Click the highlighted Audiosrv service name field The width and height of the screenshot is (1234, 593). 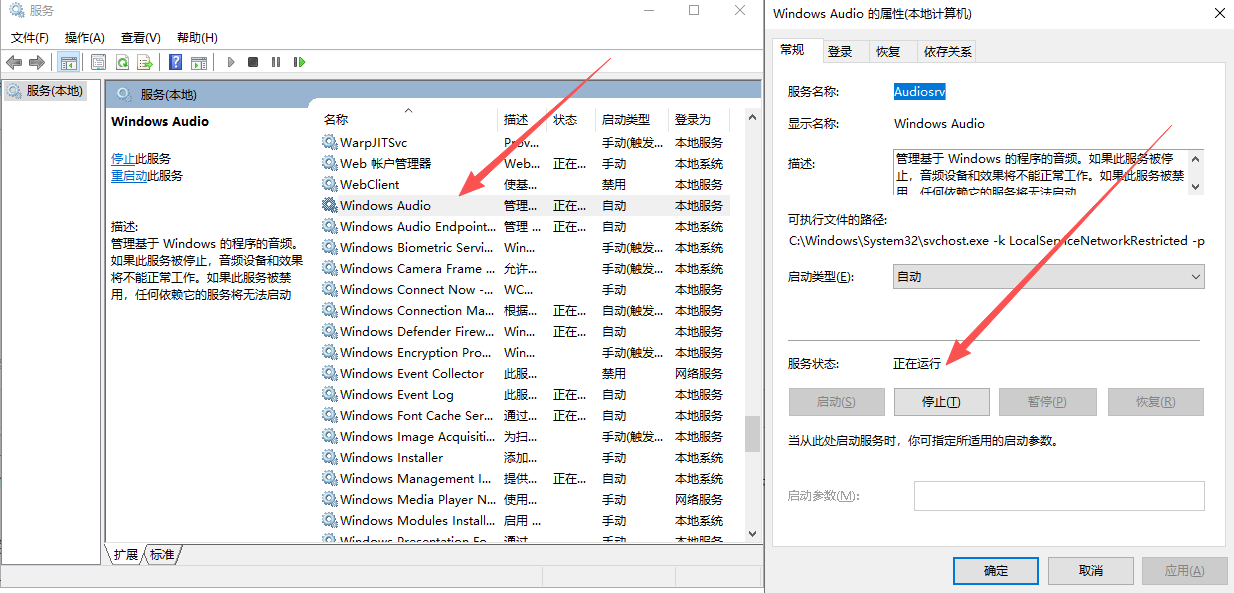click(919, 91)
